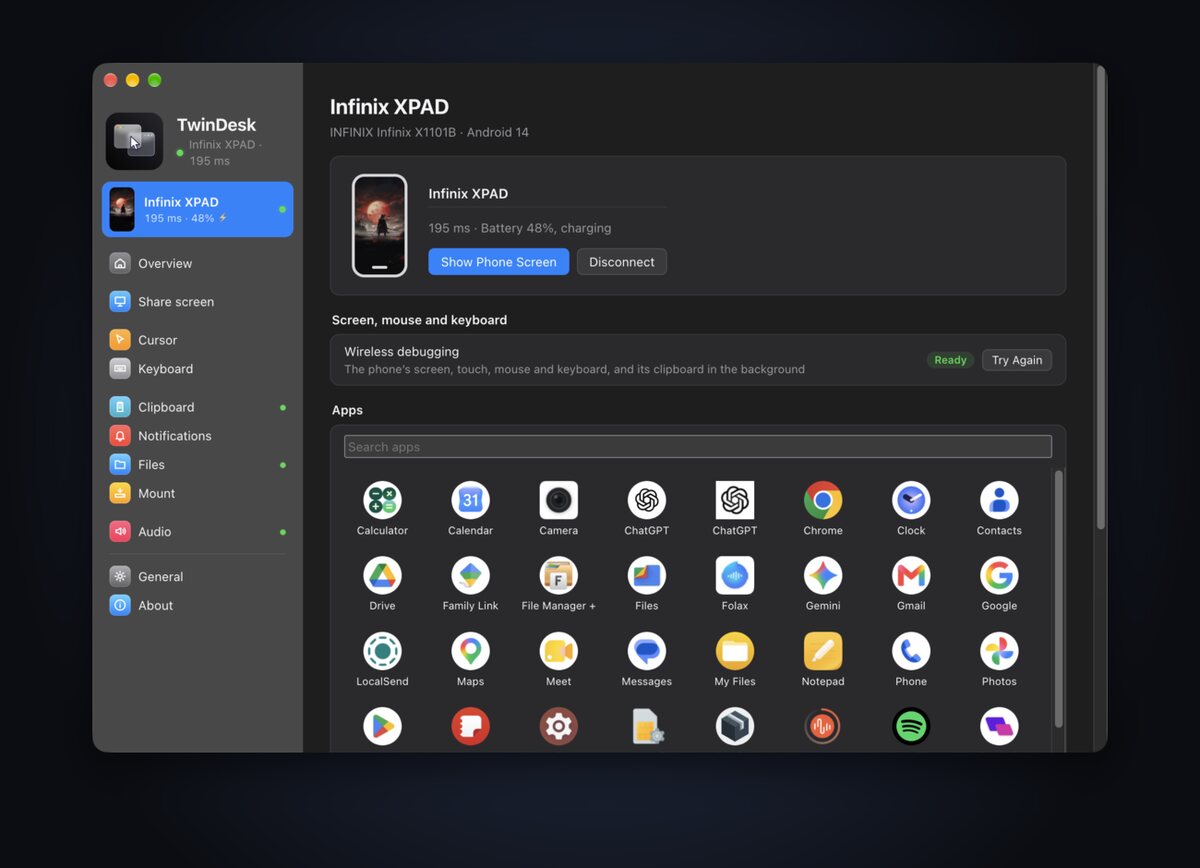Open the Clipboard section

coord(197,407)
